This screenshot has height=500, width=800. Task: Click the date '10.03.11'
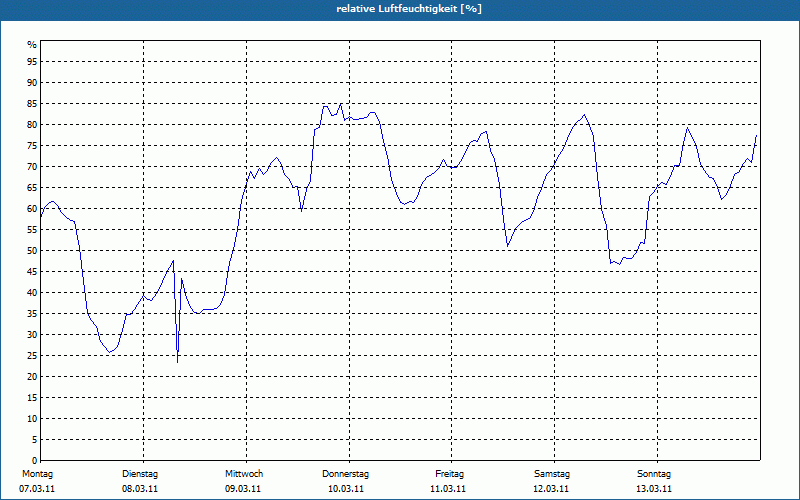346,489
